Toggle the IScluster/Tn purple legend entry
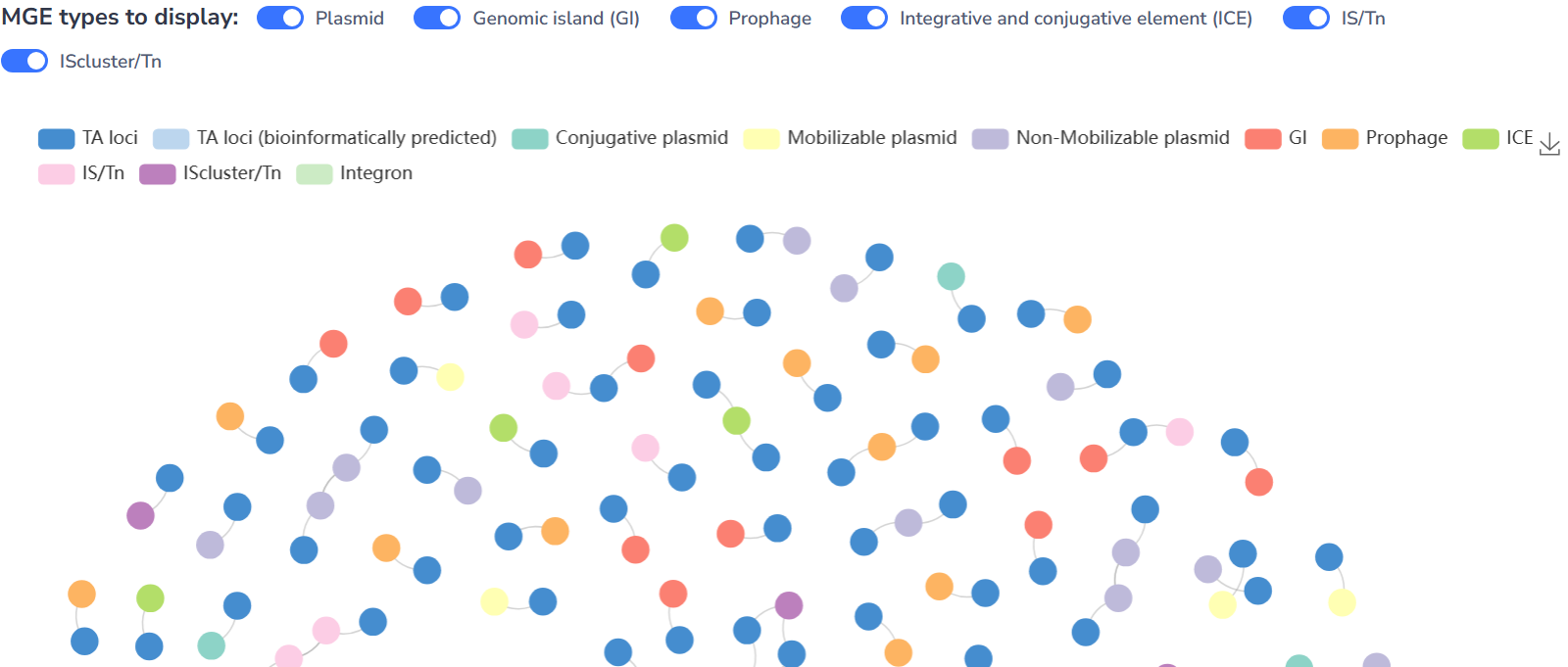Image resolution: width=1568 pixels, height=667 pixels. [157, 174]
